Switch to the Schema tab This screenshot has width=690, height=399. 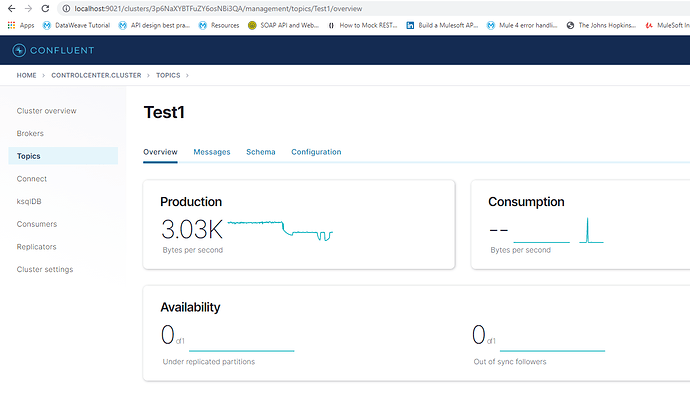[261, 152]
